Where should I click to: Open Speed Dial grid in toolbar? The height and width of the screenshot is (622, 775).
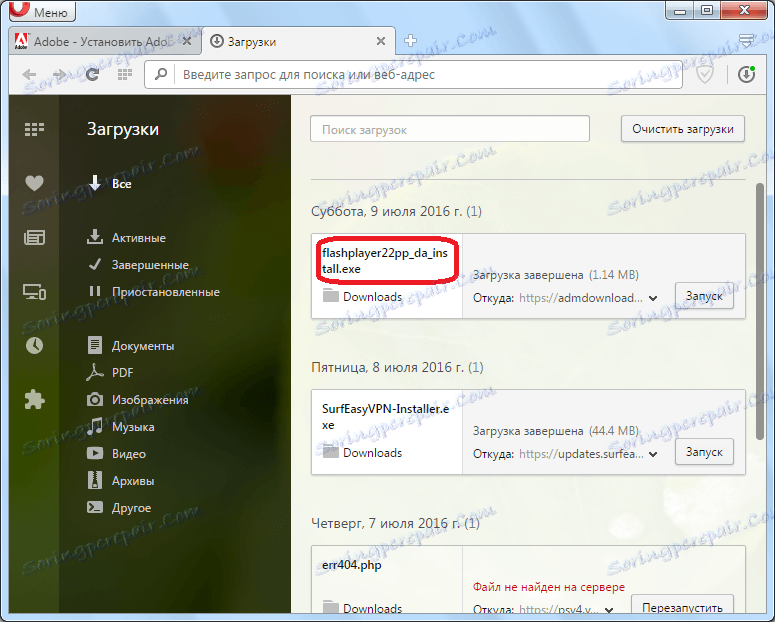pos(125,75)
